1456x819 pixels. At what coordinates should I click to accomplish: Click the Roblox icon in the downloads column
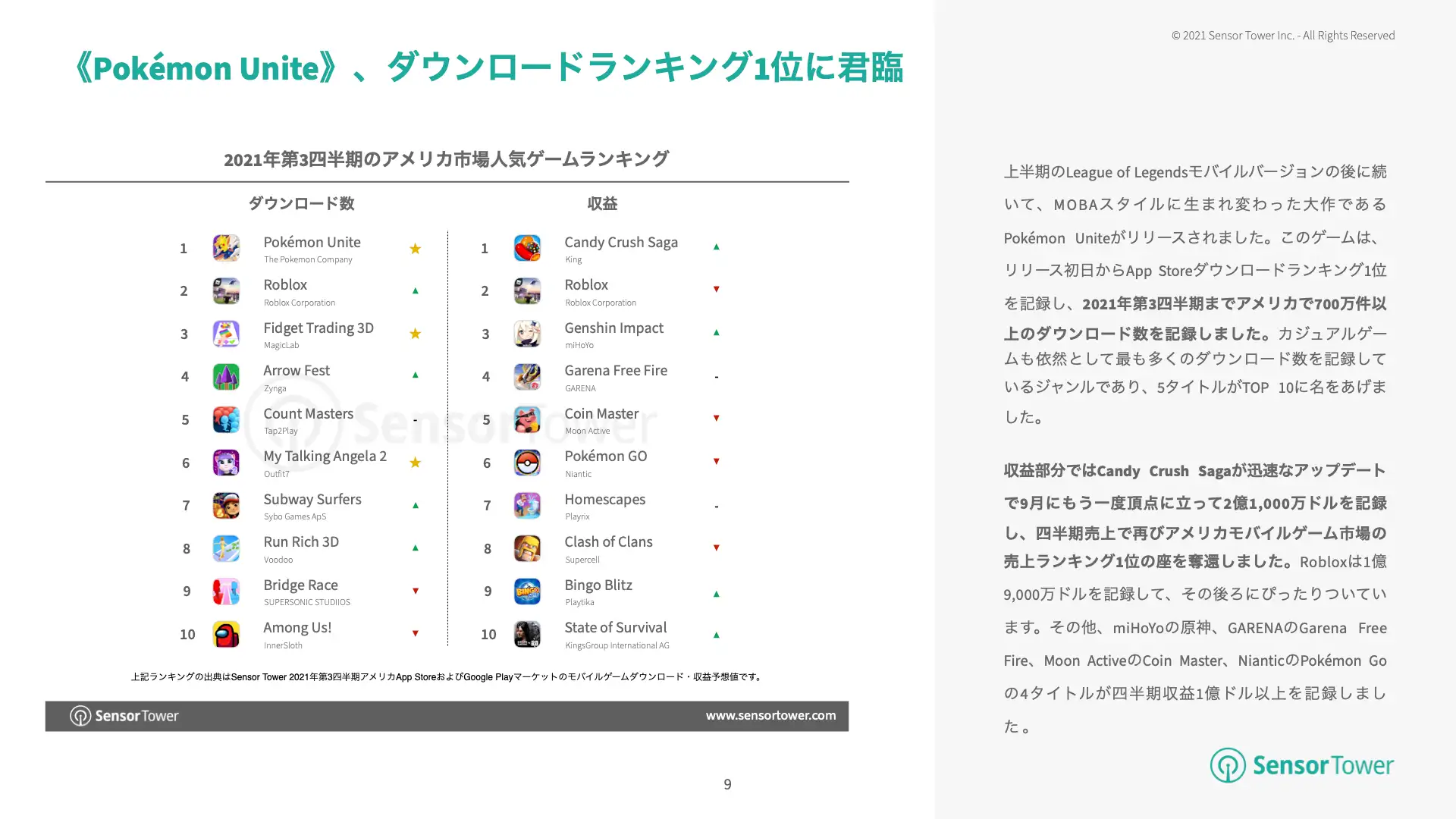[226, 290]
